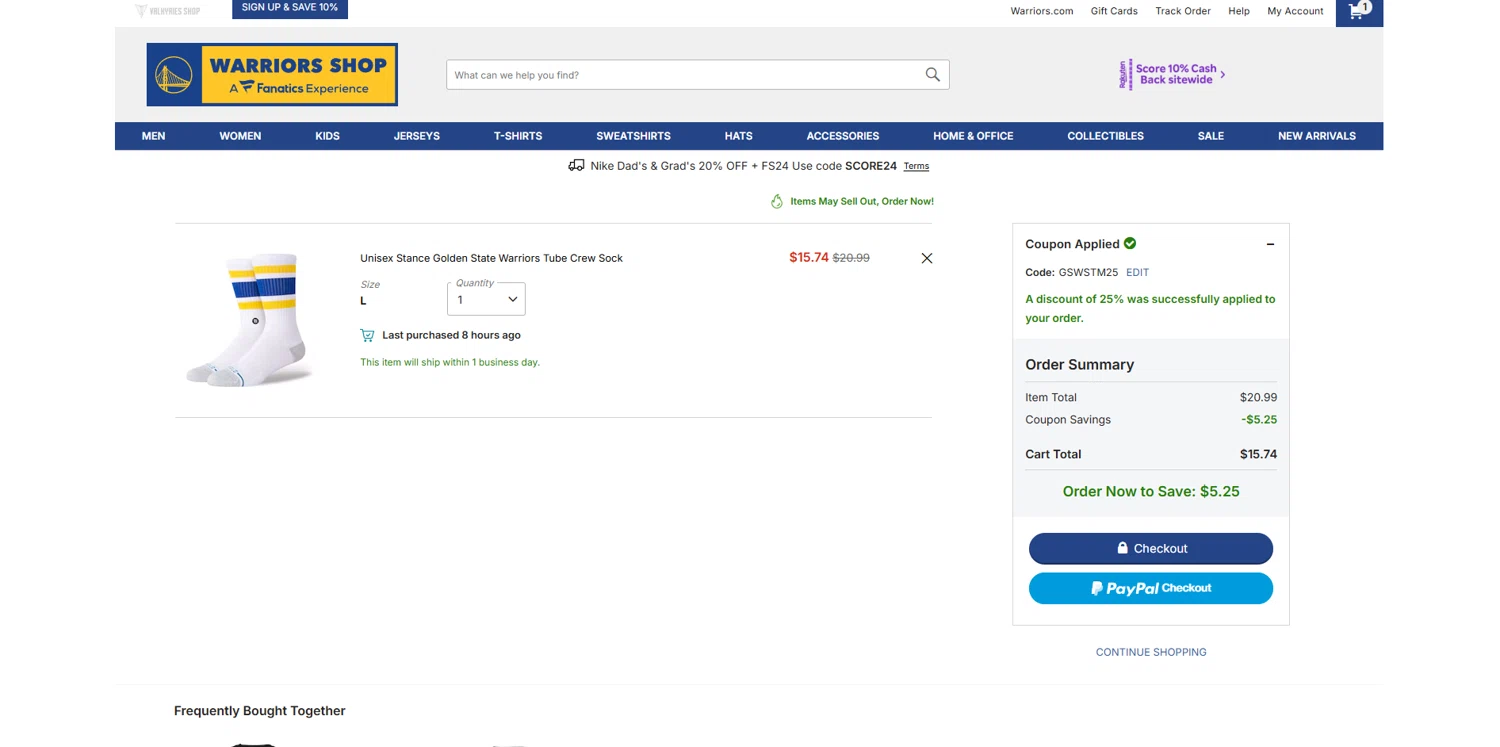Screen dimensions: 1500x747
Task: Open the JERSEYS menu
Action: [417, 136]
